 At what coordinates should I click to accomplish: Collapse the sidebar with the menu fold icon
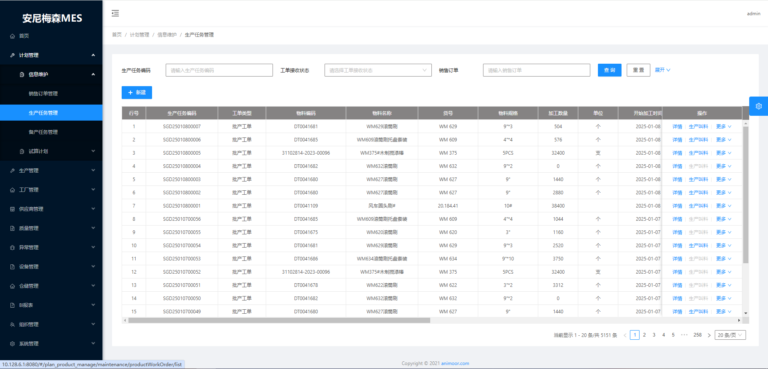coord(115,13)
